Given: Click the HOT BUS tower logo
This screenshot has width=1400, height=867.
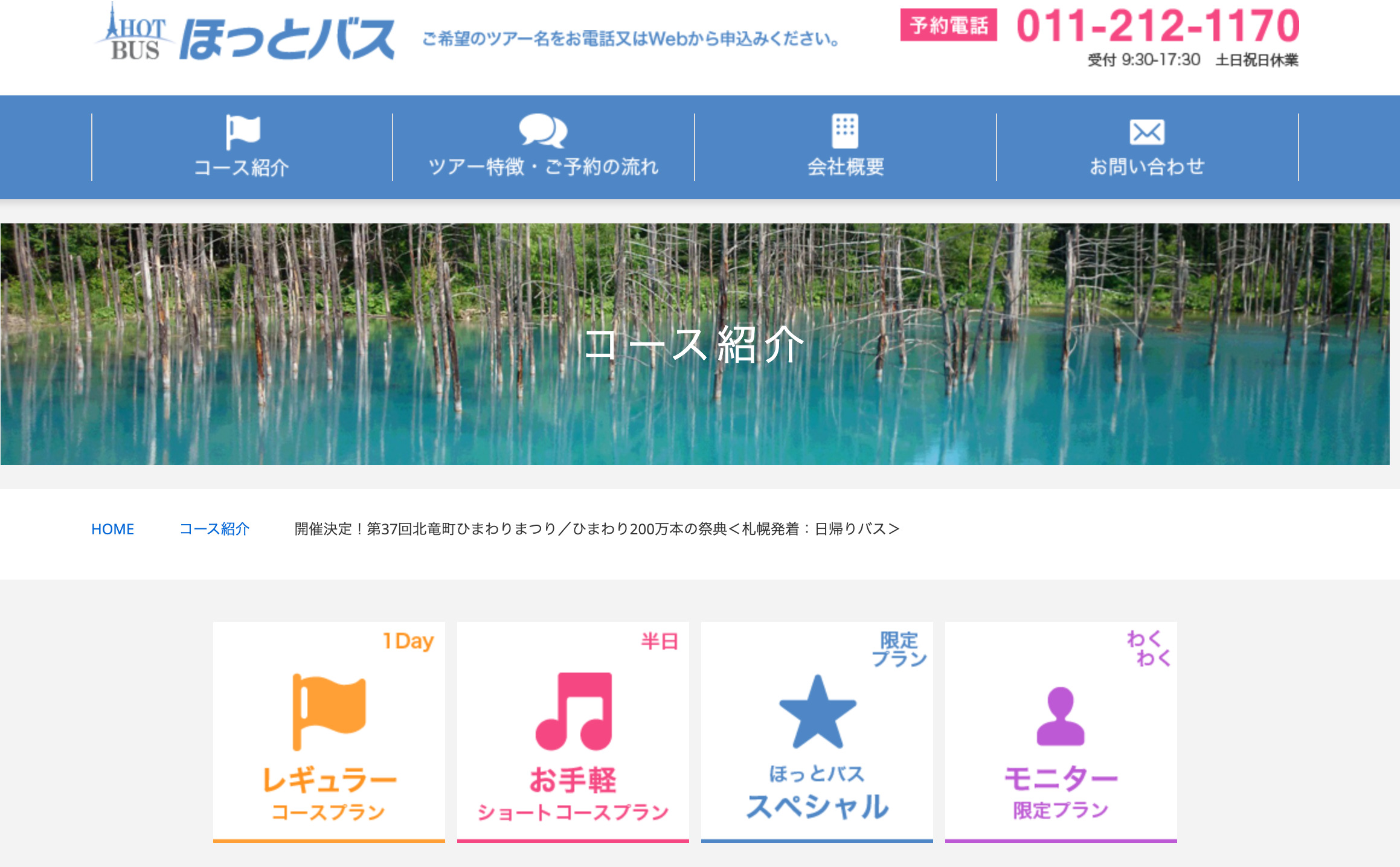Looking at the screenshot, I should tap(135, 34).
